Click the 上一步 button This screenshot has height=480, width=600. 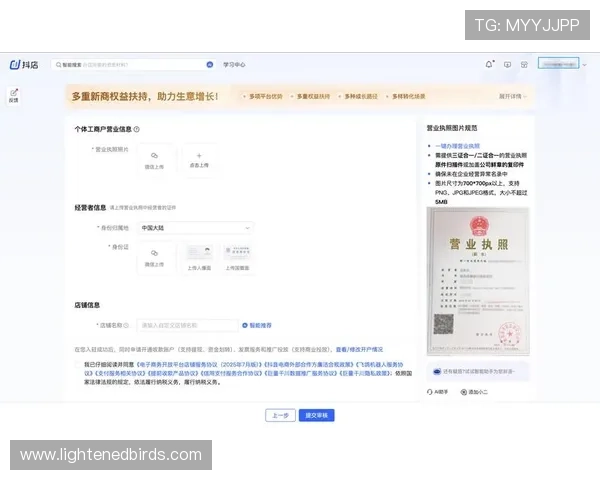(x=280, y=415)
